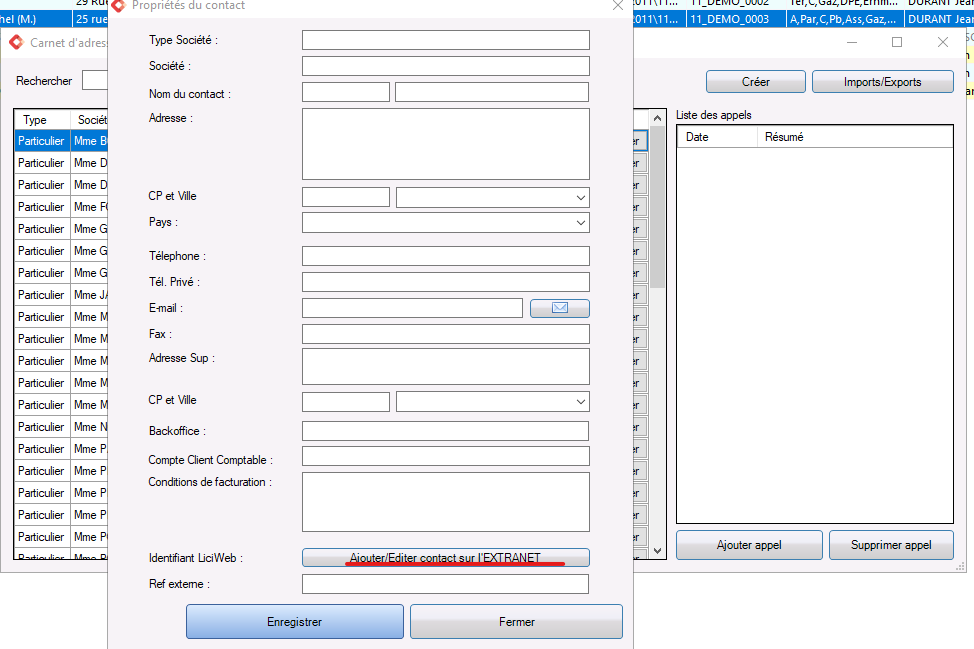The width and height of the screenshot is (974, 649).
Task: Click the Créer button
Action: pyautogui.click(x=755, y=82)
